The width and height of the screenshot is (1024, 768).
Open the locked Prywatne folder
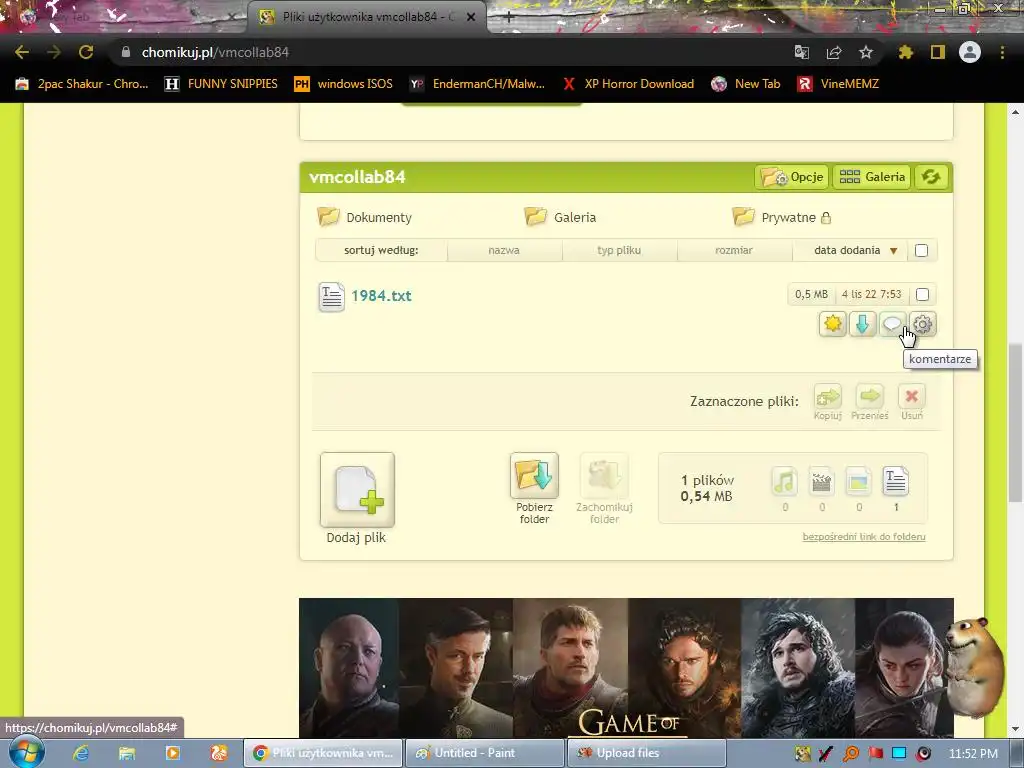click(x=782, y=217)
